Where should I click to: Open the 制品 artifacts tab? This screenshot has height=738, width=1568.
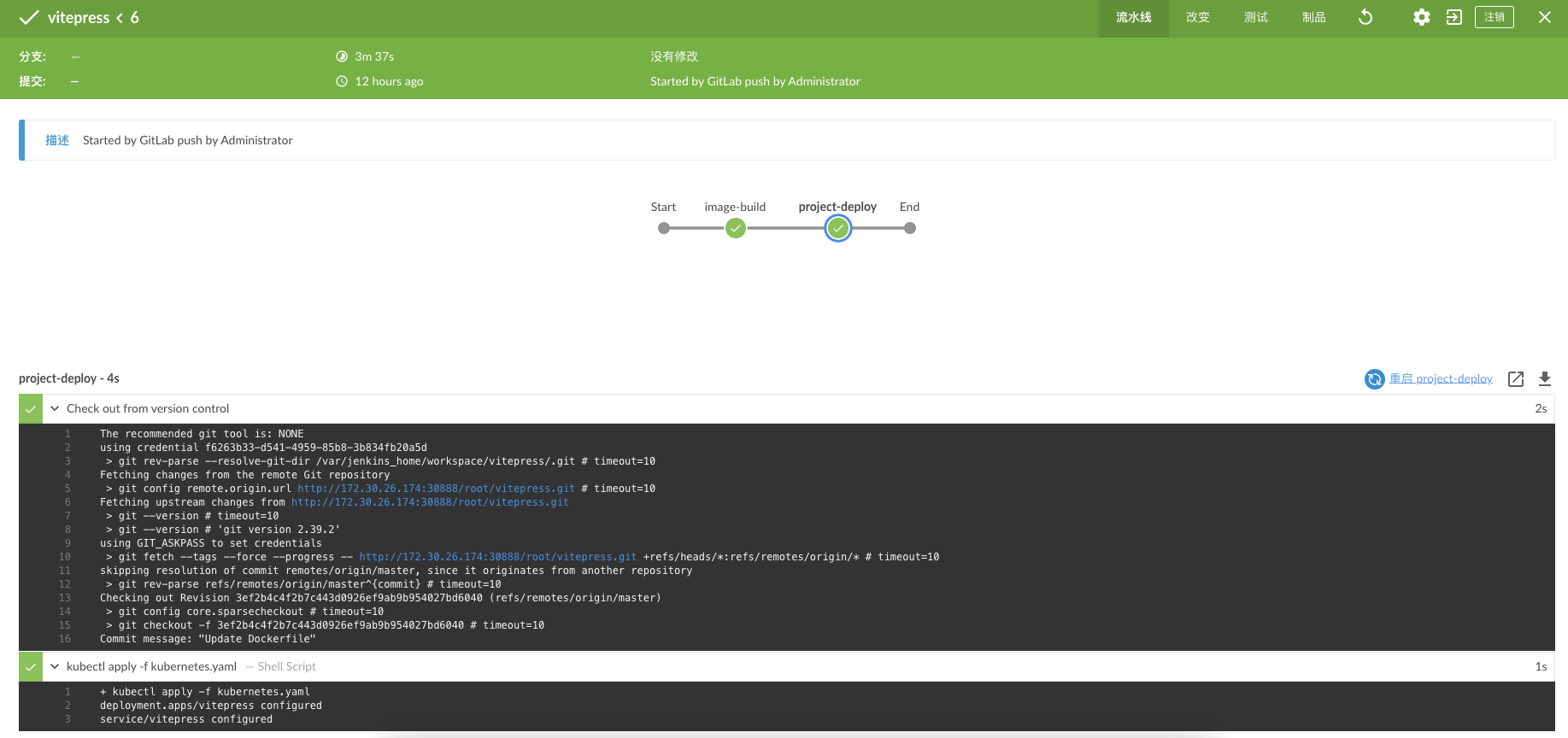pos(1313,17)
